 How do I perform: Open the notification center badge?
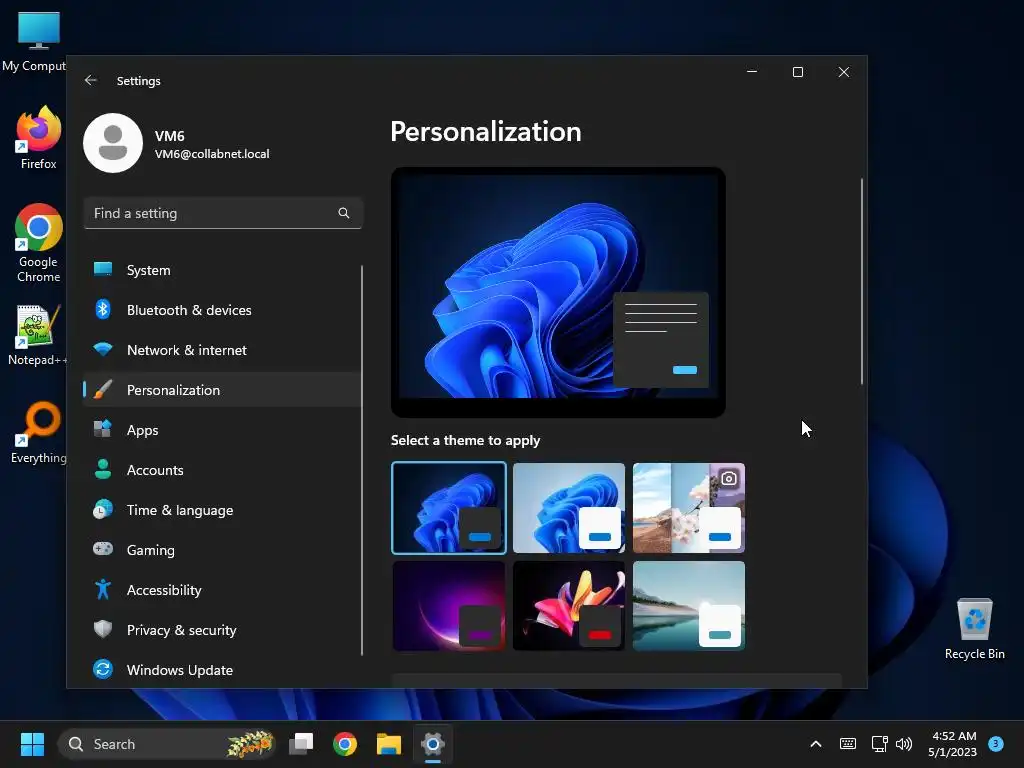point(996,743)
